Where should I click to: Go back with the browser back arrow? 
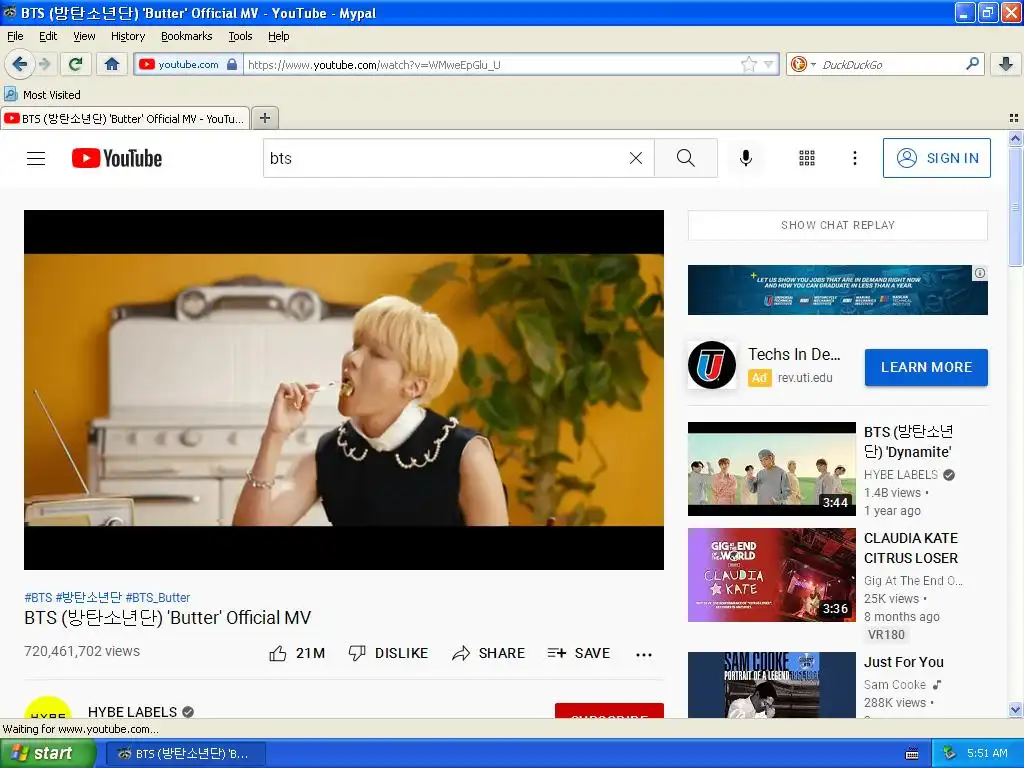(18, 64)
